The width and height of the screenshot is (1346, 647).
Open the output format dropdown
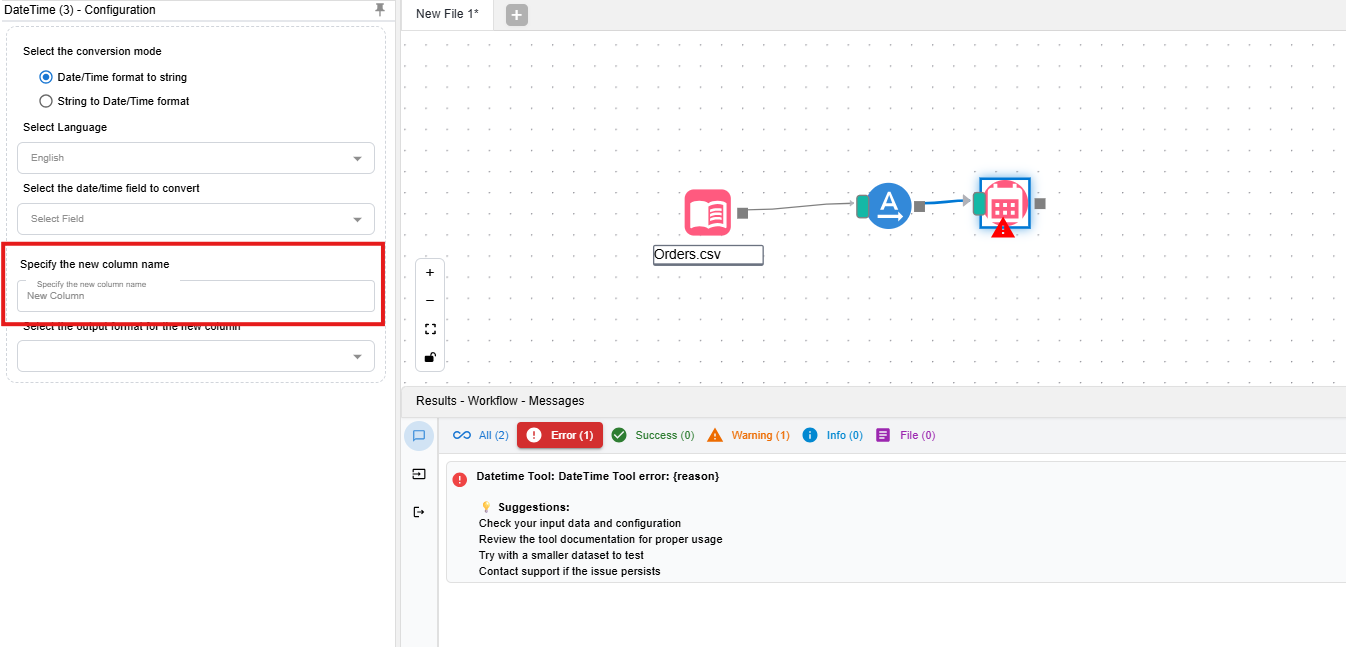click(x=196, y=356)
